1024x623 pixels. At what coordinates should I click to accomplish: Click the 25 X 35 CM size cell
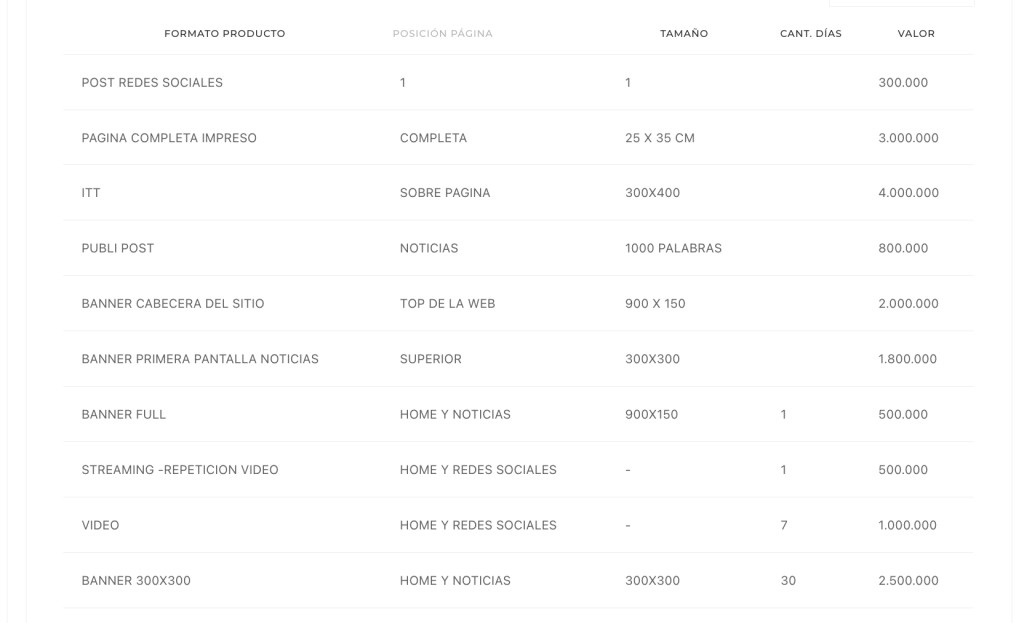659,138
